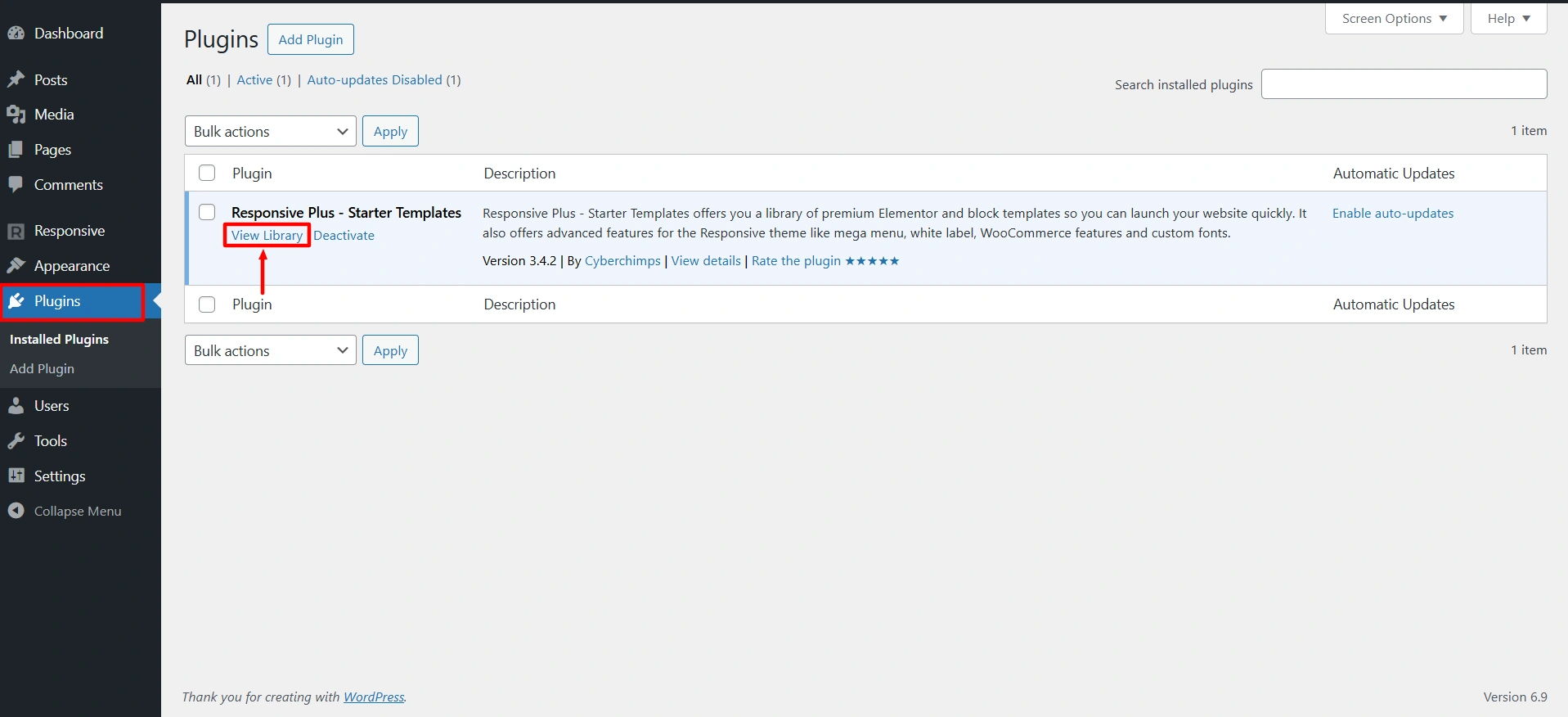Screen dimensions: 1568x717
Task: Click the Comments speech bubble icon
Action: (16, 185)
